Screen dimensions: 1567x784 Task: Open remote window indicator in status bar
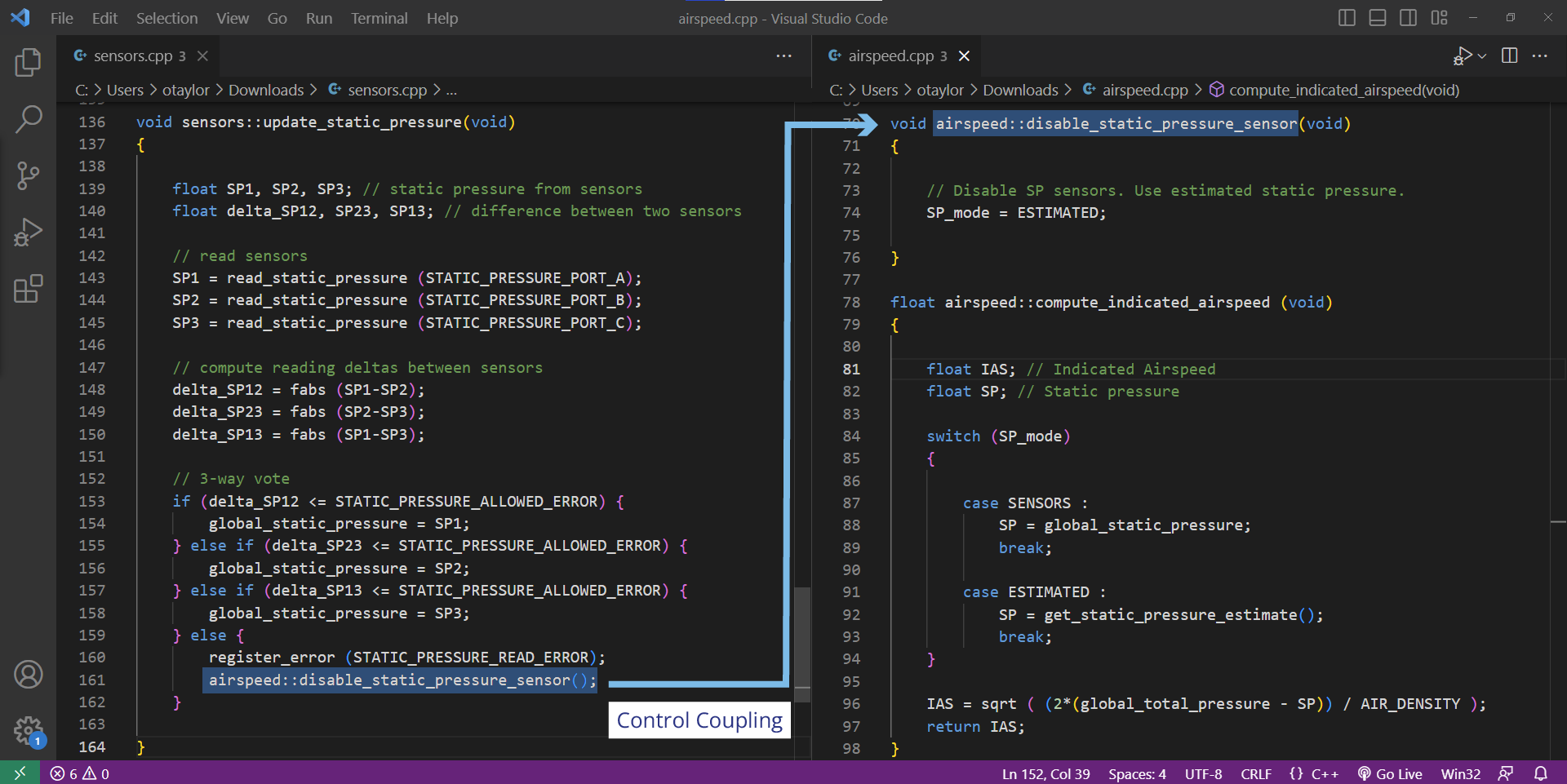click(x=20, y=773)
